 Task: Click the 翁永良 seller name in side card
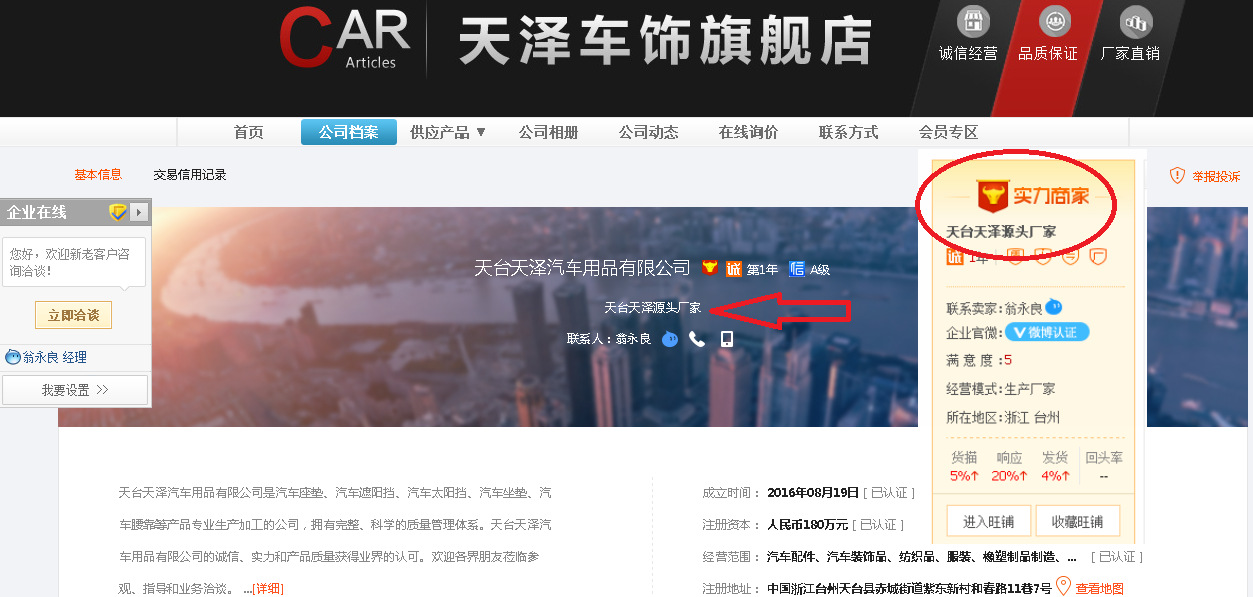(x=1023, y=308)
